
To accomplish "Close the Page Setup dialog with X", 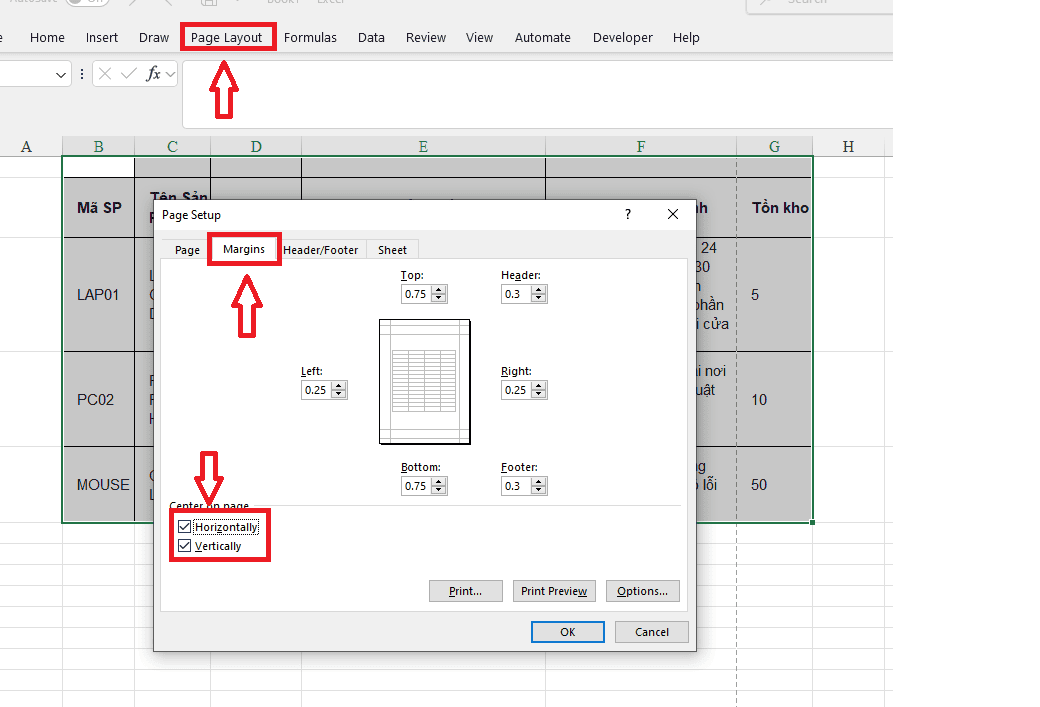I will (673, 214).
